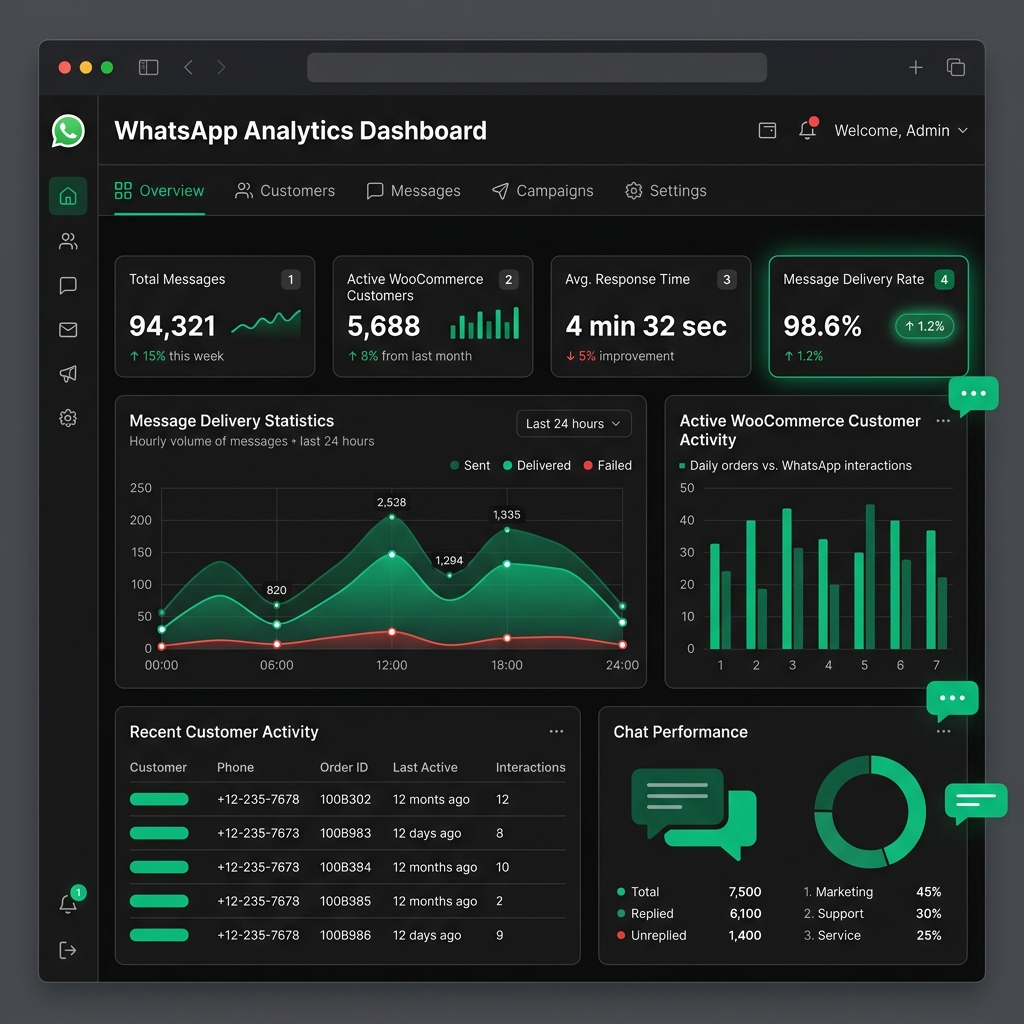Open Home from the sidebar icon
This screenshot has width=1024, height=1024.
click(x=68, y=196)
